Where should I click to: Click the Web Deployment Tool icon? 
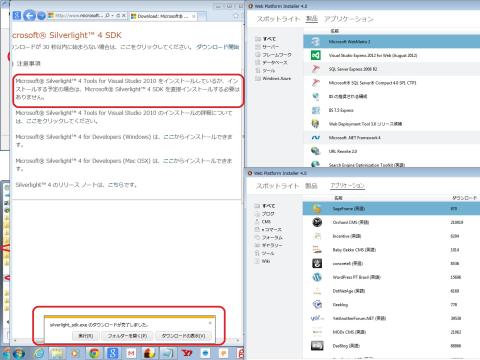(x=316, y=124)
